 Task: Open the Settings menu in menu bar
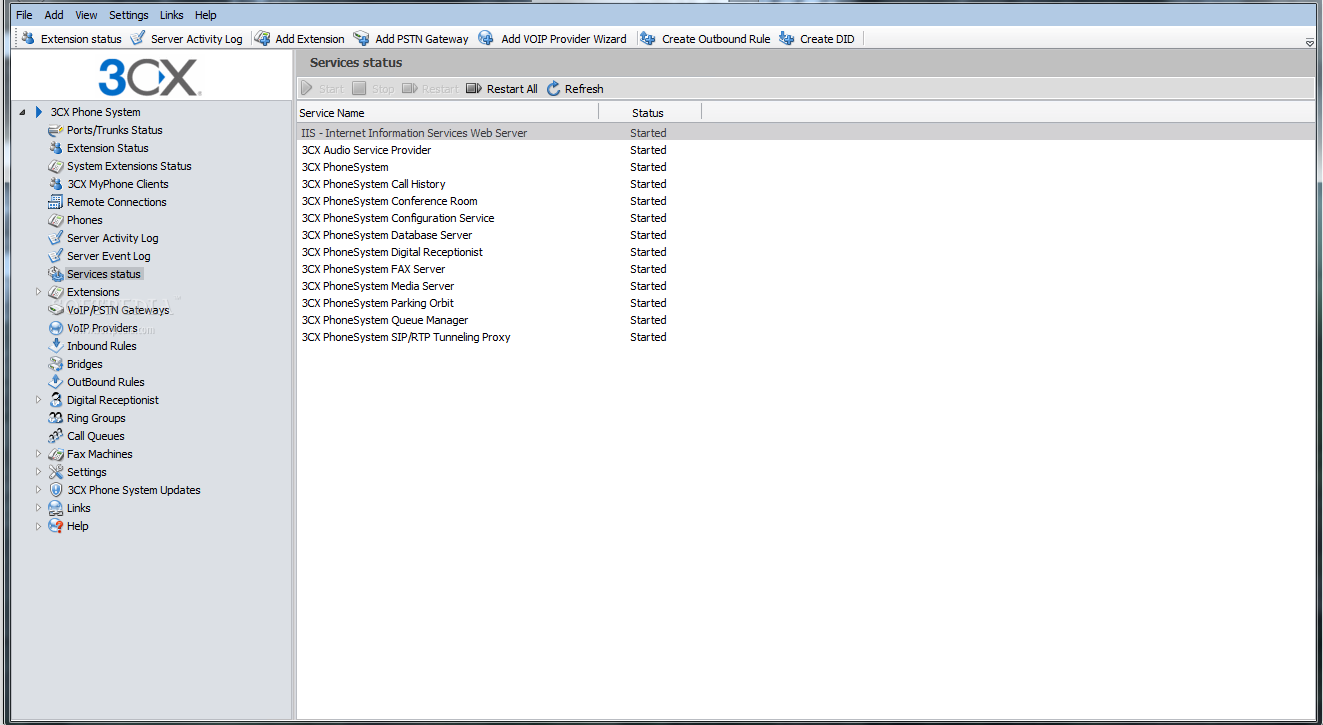[x=128, y=15]
